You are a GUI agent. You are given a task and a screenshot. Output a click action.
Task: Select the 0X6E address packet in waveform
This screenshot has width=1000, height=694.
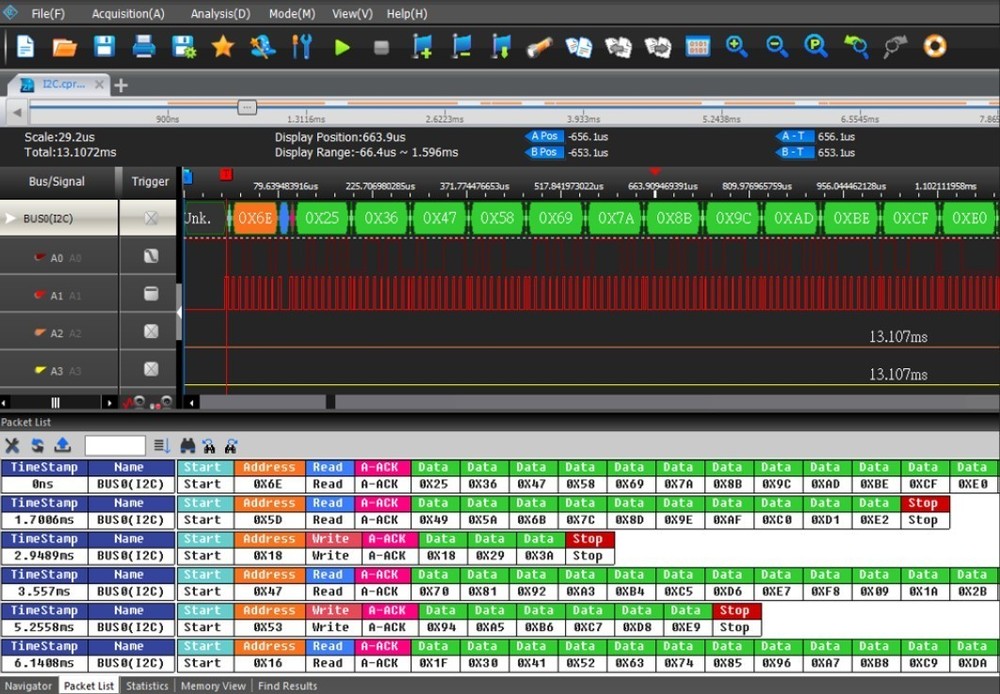[254, 218]
